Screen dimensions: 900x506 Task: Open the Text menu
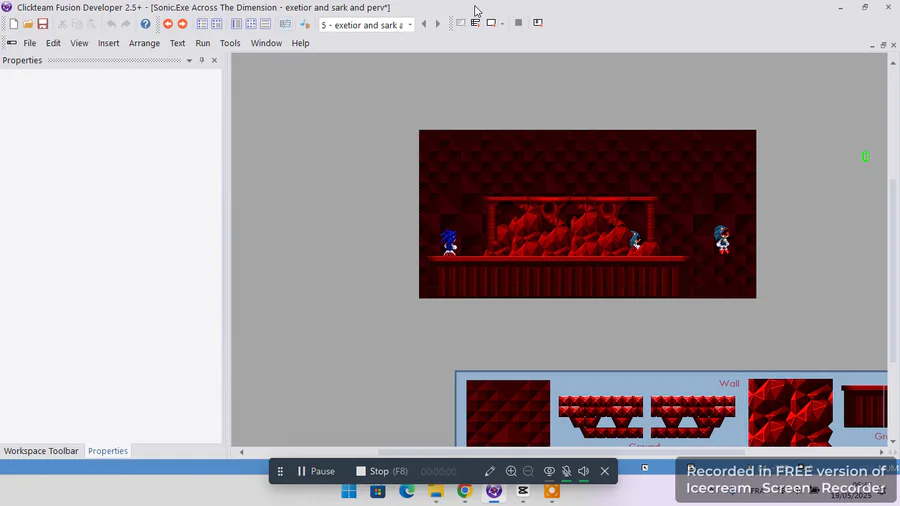(x=177, y=43)
